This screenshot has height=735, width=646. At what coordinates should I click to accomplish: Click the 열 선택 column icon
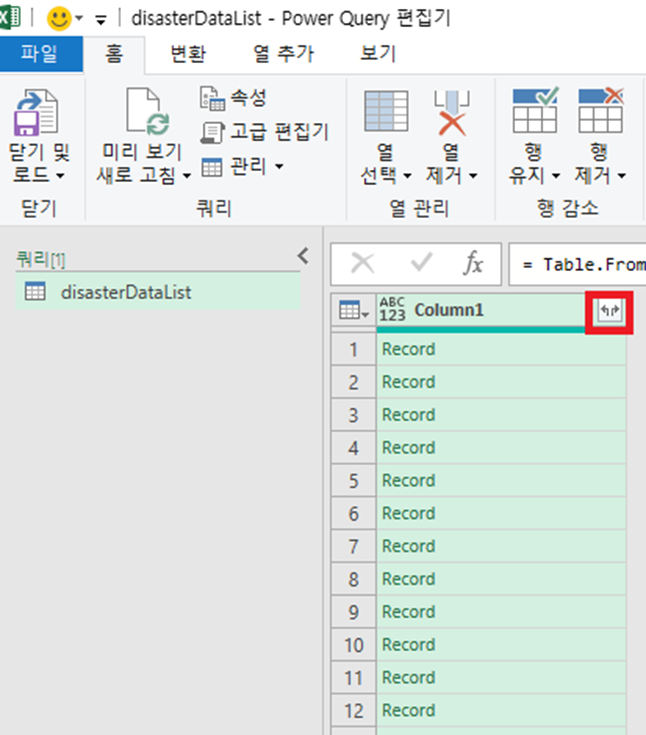click(x=386, y=111)
